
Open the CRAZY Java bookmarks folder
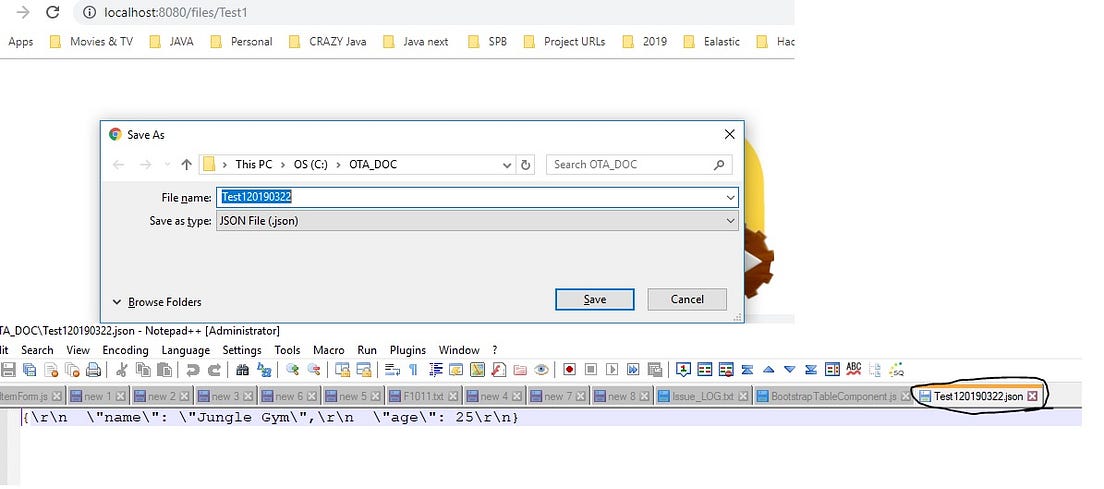coord(328,42)
